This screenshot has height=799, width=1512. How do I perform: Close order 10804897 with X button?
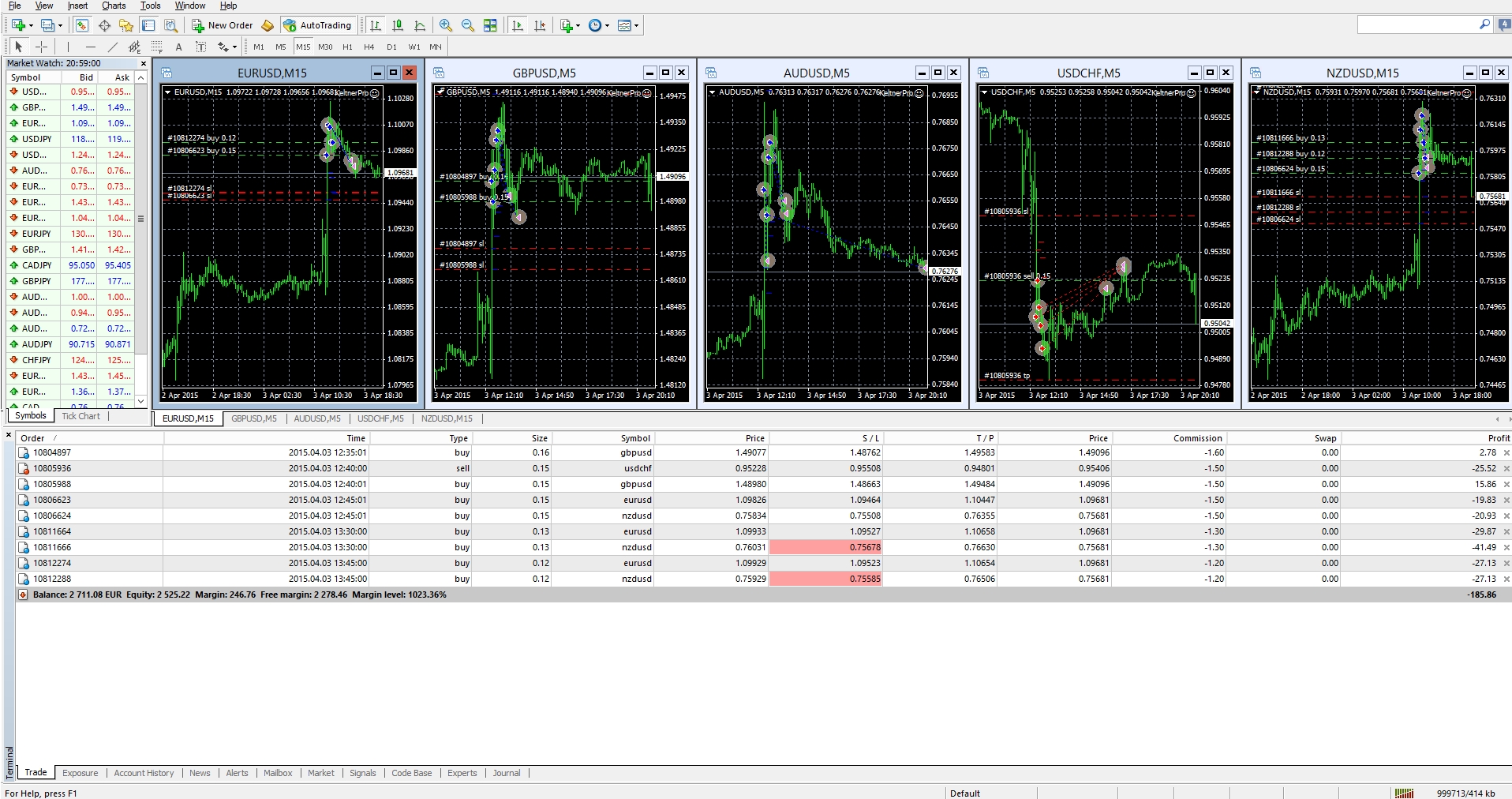(x=1506, y=453)
